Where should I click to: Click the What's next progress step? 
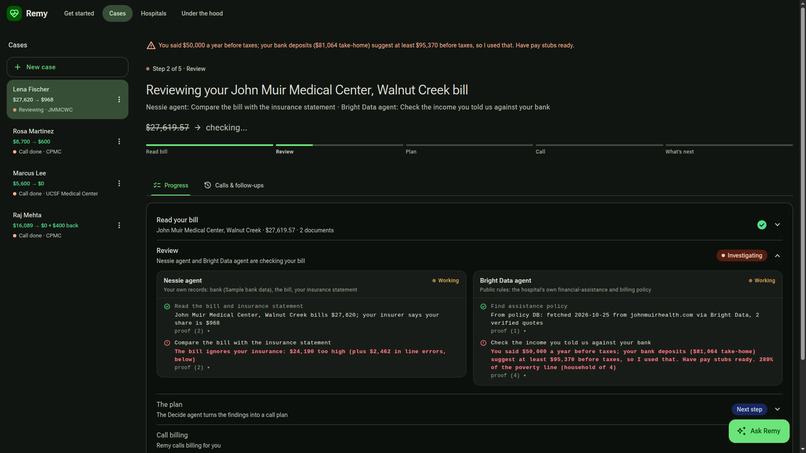pyautogui.click(x=729, y=149)
